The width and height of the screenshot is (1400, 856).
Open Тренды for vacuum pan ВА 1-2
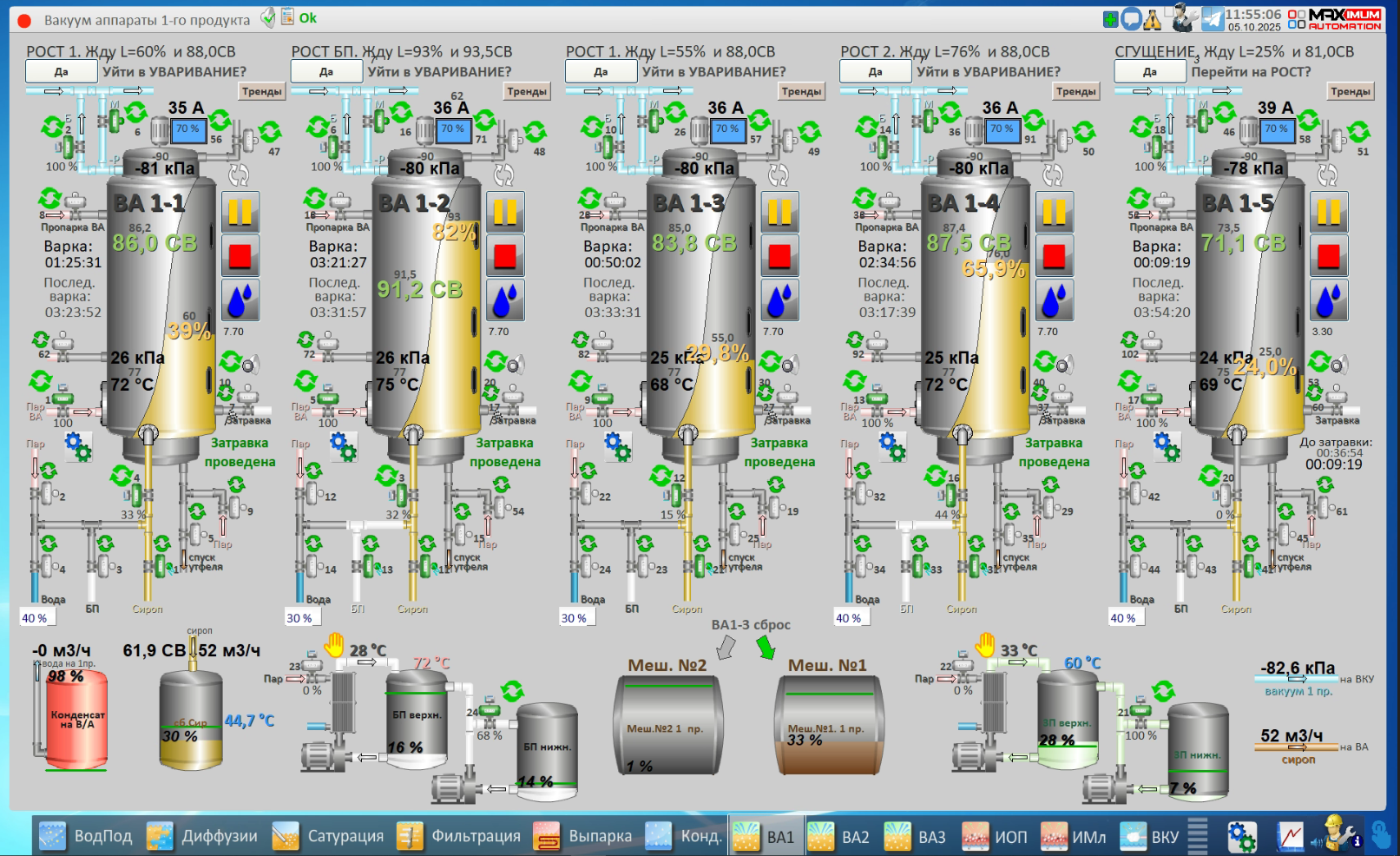[527, 91]
